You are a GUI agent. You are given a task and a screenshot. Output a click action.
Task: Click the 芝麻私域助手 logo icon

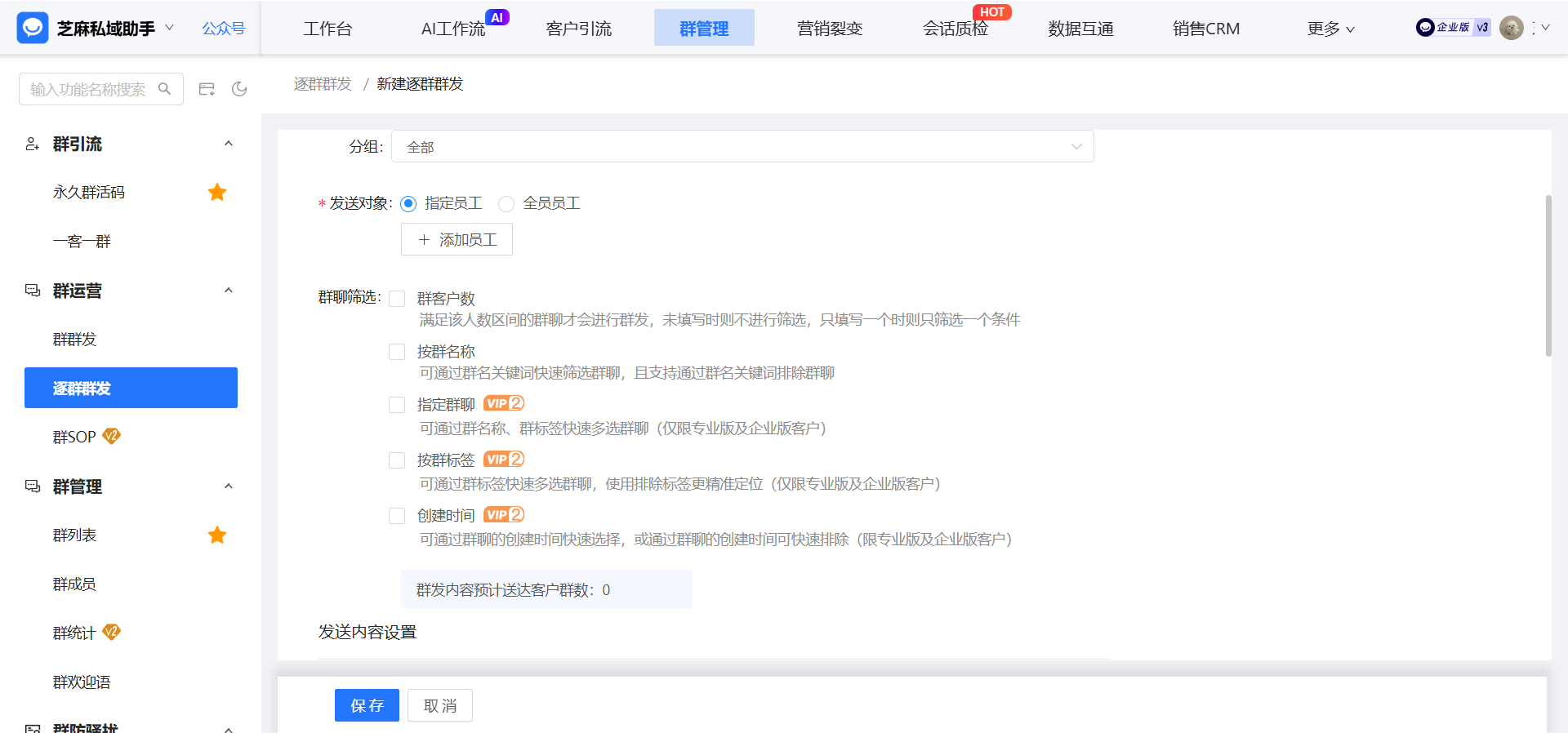(x=33, y=28)
